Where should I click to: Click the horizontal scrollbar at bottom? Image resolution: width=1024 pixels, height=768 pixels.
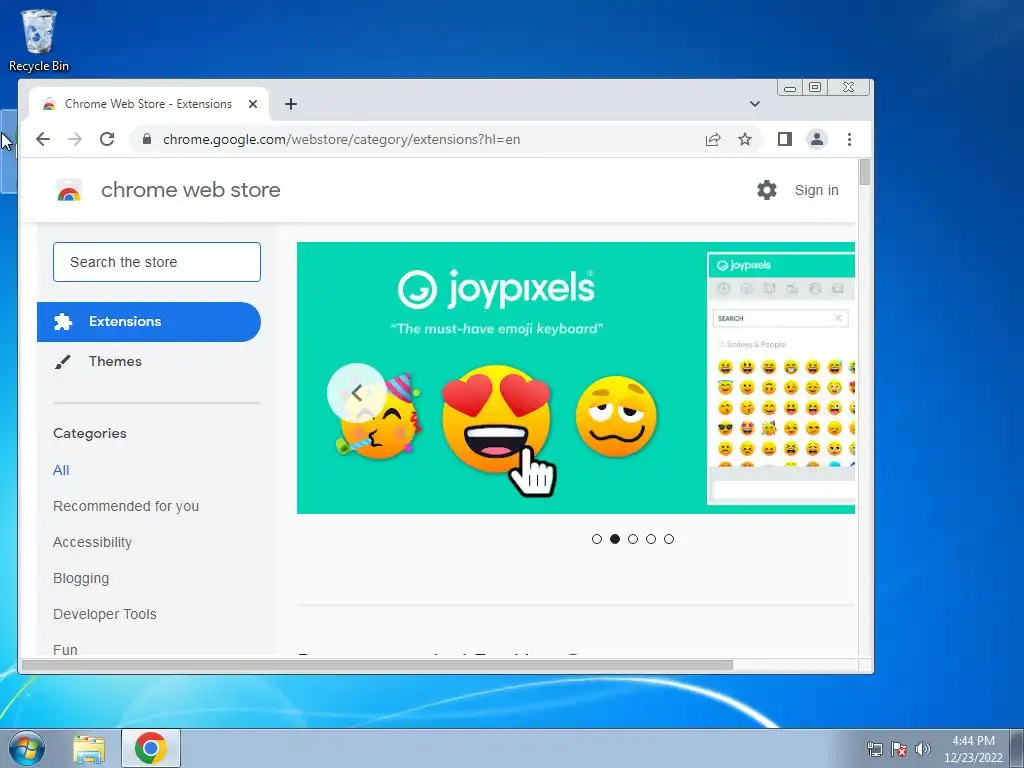pos(377,665)
